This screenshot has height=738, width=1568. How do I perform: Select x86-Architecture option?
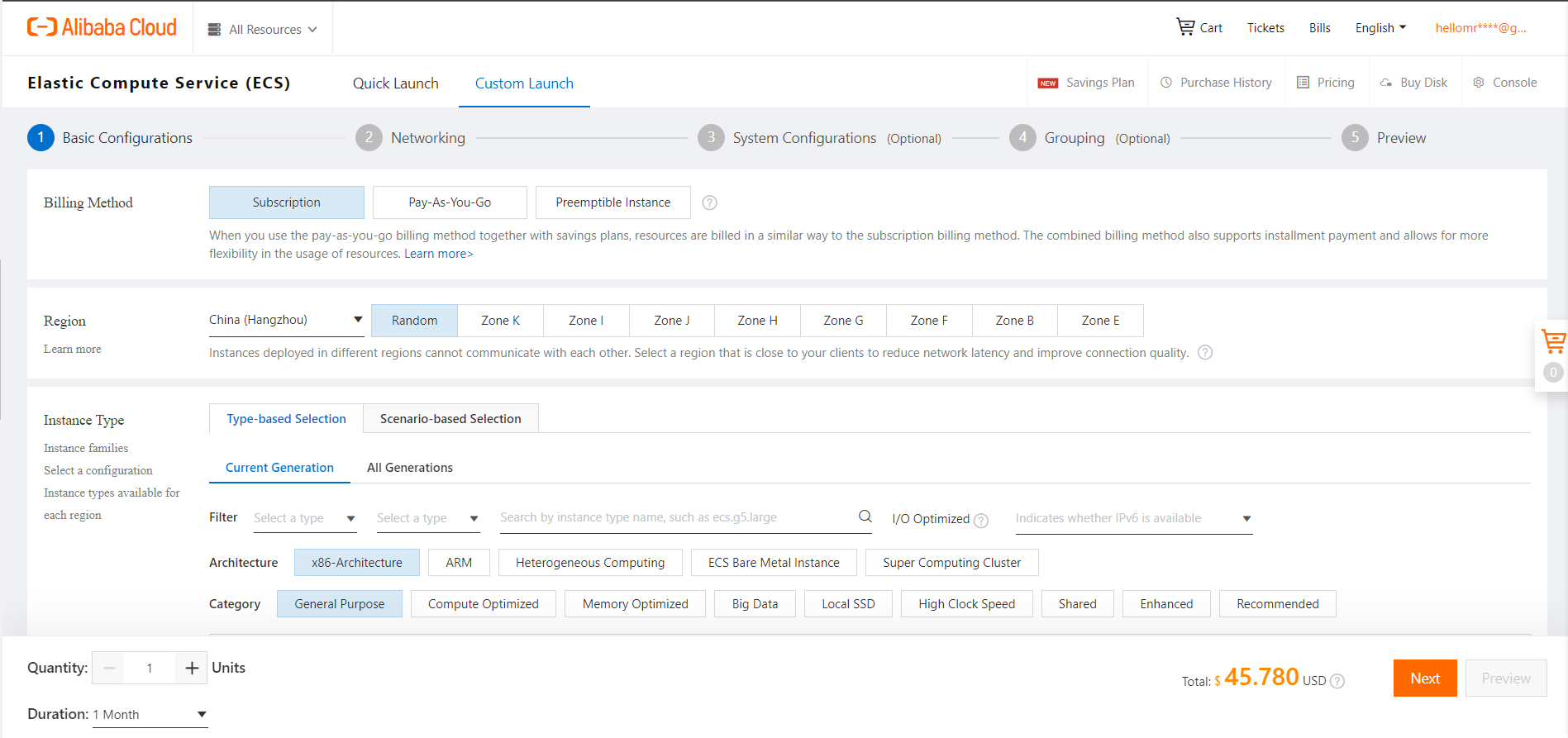[x=357, y=563]
